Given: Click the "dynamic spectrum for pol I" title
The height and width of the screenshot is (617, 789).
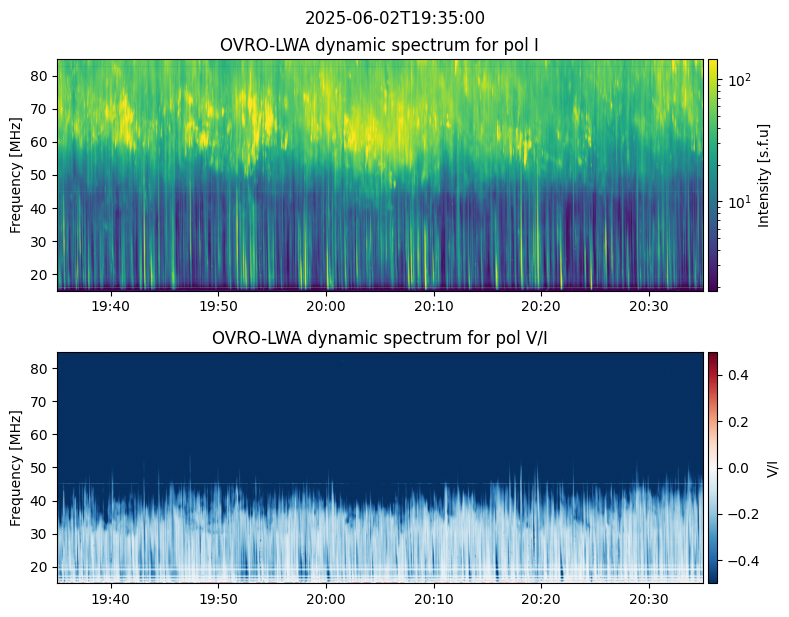Looking at the screenshot, I should [381, 45].
